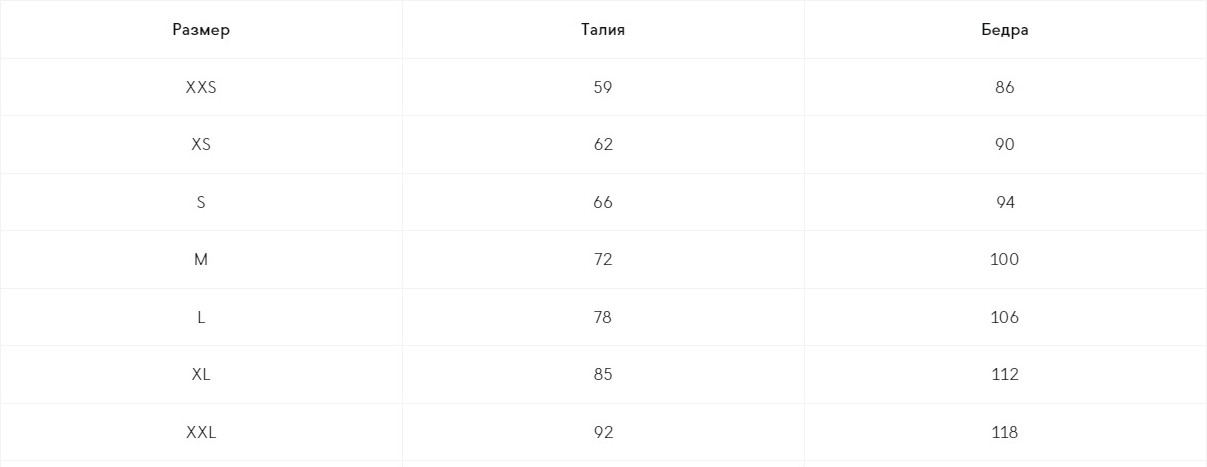Screen dimensions: 1207x467
Task: Click hips value 86
Action: [1005, 87]
